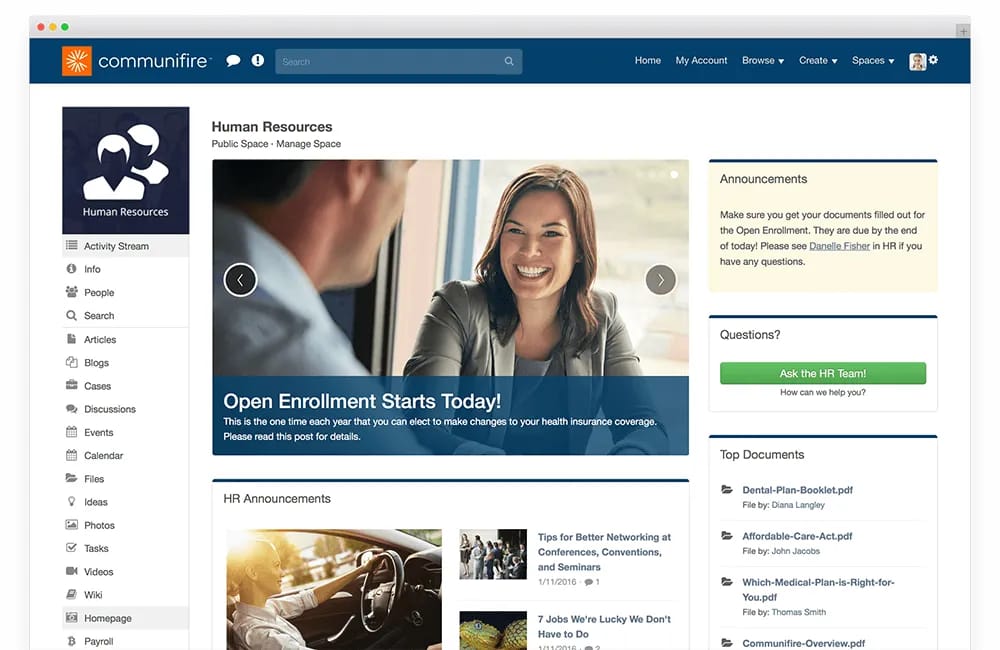1000x650 pixels.
Task: Click the Info icon in sidebar
Action: coord(71,269)
